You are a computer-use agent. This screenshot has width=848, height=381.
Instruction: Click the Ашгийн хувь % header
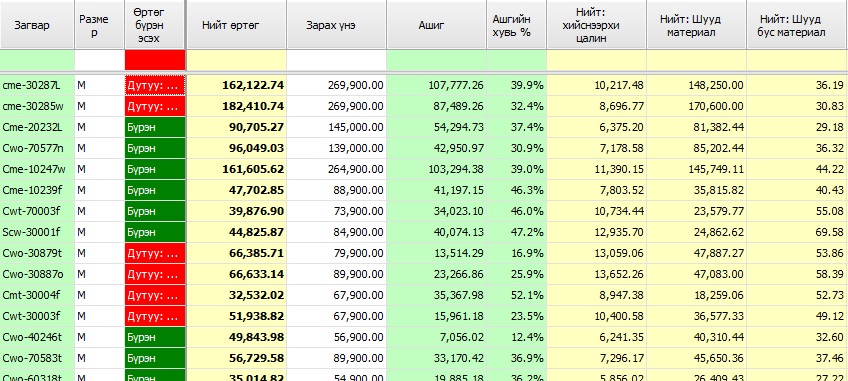click(516, 25)
